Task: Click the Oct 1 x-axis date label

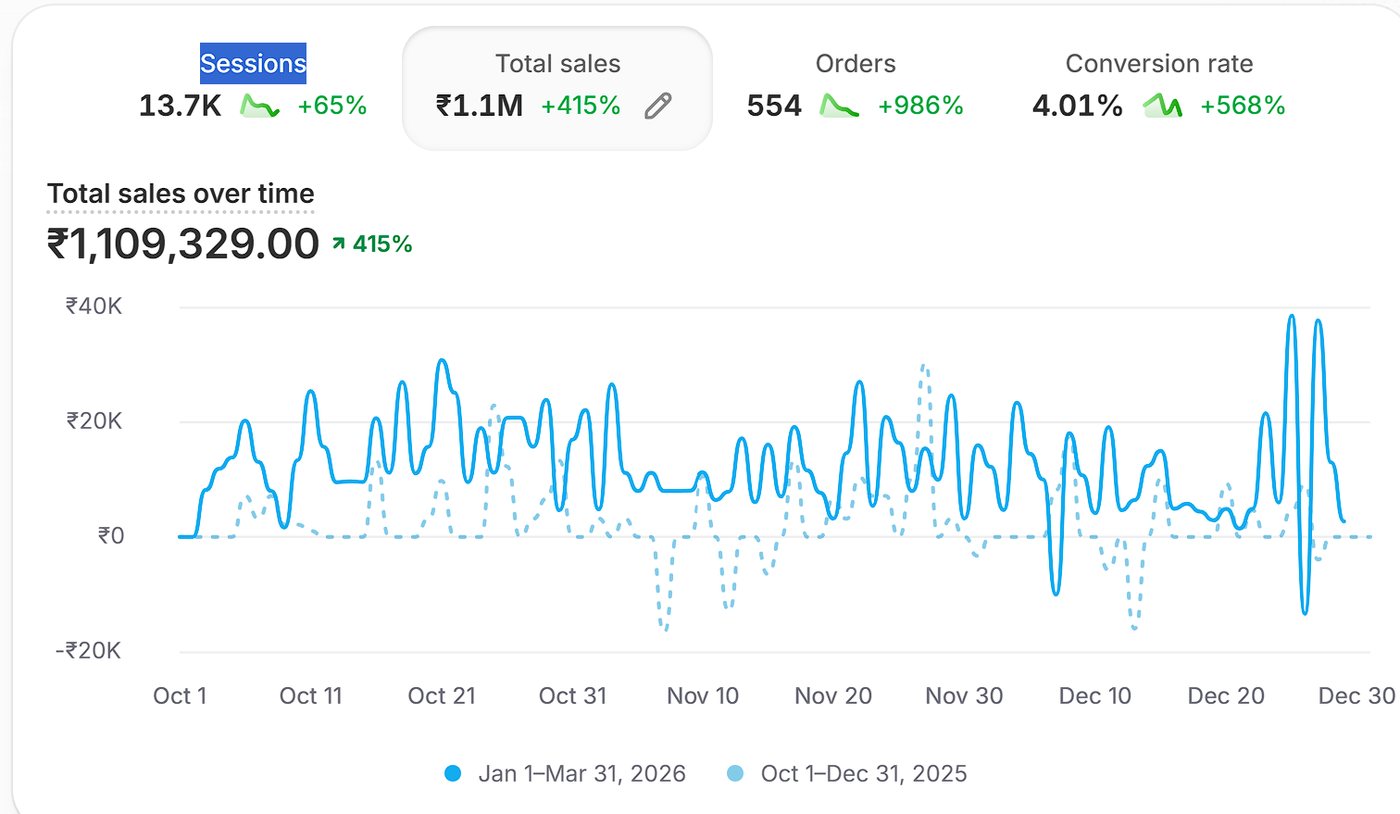Action: click(x=180, y=696)
